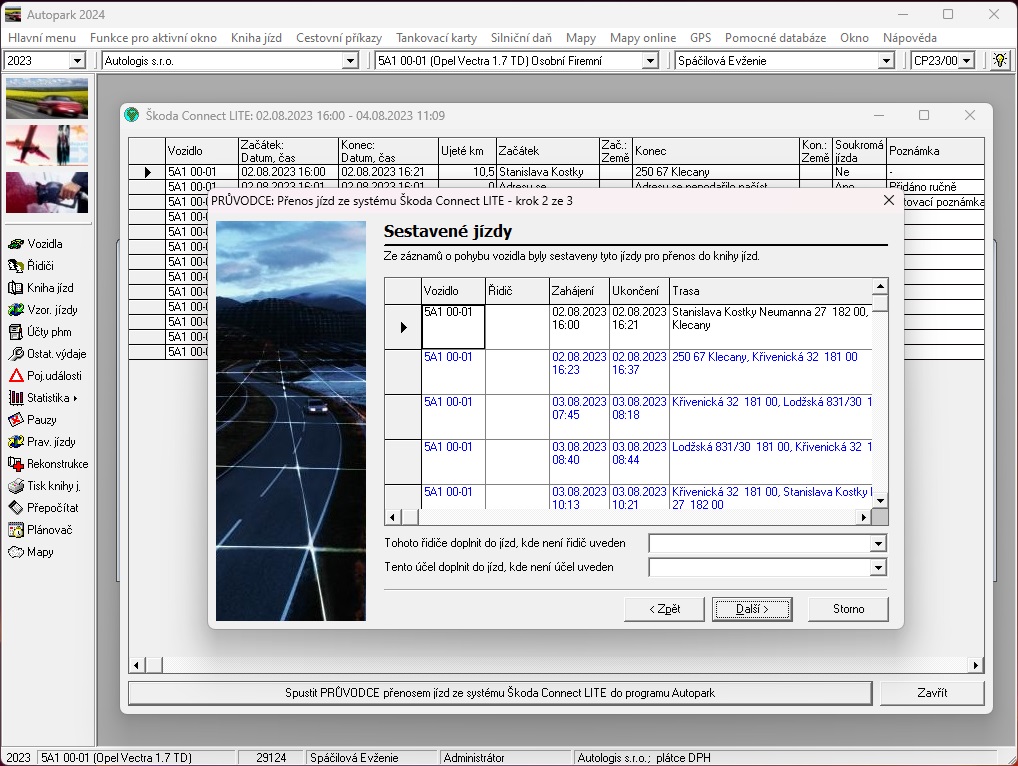The height and width of the screenshot is (766, 1018).
Task: Click Škoda Connect window scroll left arrow
Action: tap(136, 665)
